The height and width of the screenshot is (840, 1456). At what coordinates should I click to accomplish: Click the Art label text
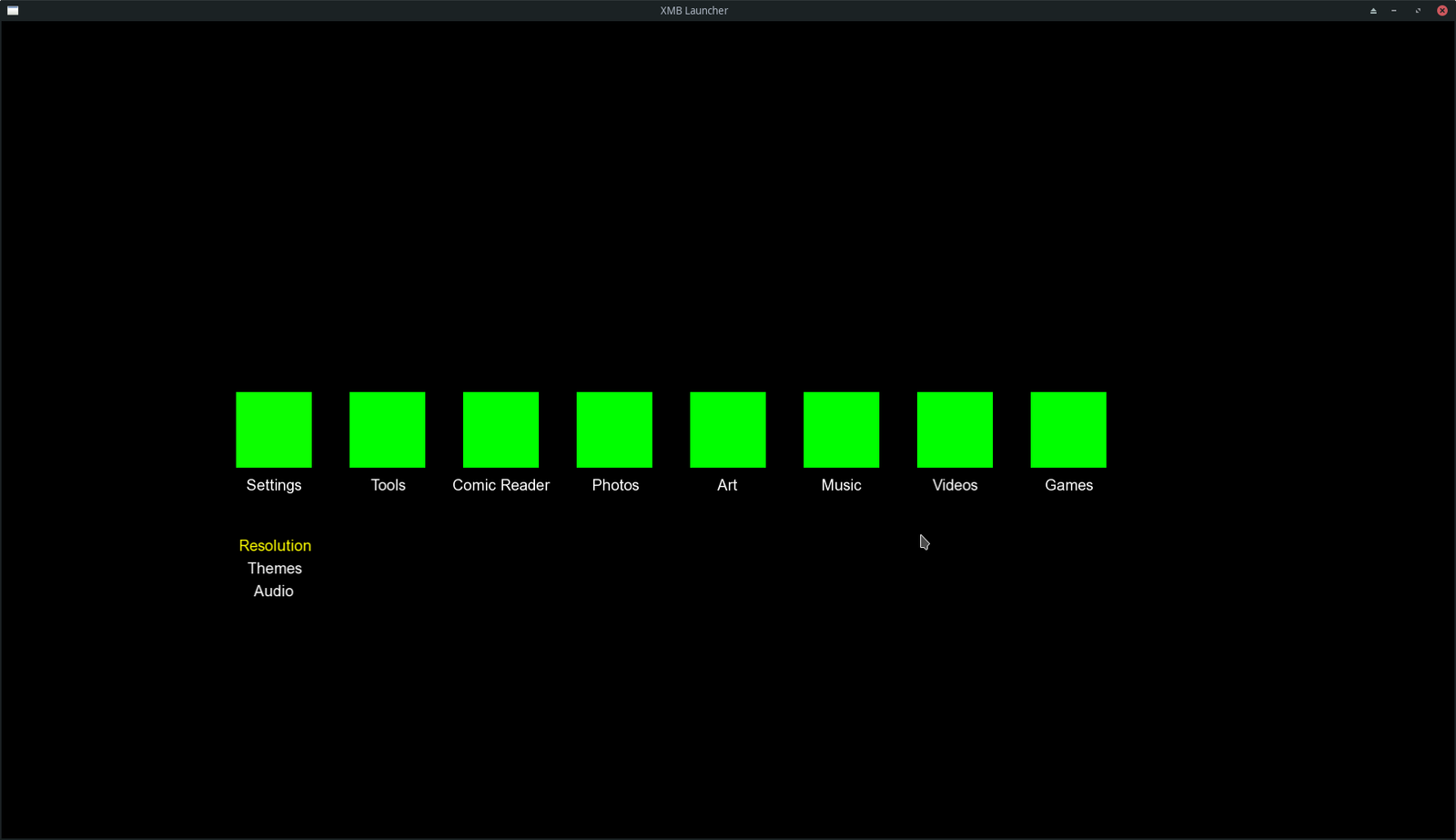(727, 485)
